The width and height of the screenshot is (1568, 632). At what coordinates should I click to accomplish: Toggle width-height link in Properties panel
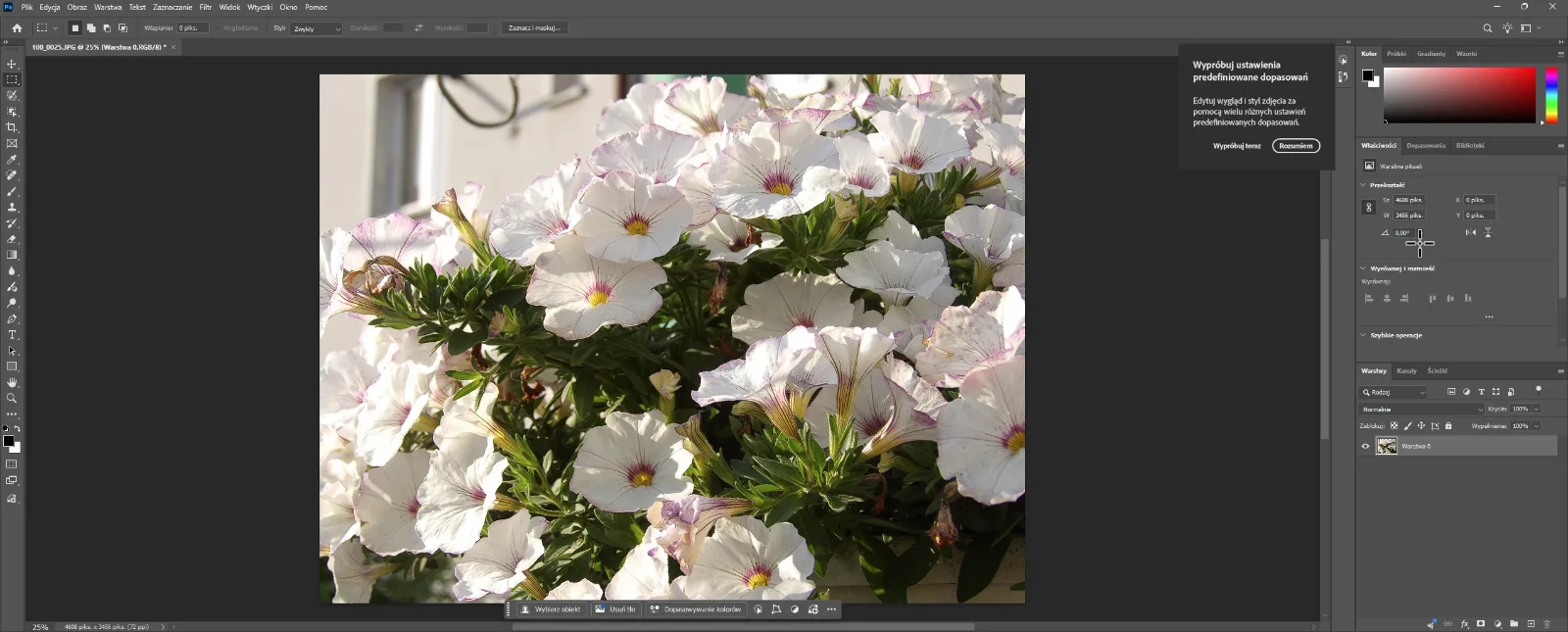pyautogui.click(x=1369, y=207)
